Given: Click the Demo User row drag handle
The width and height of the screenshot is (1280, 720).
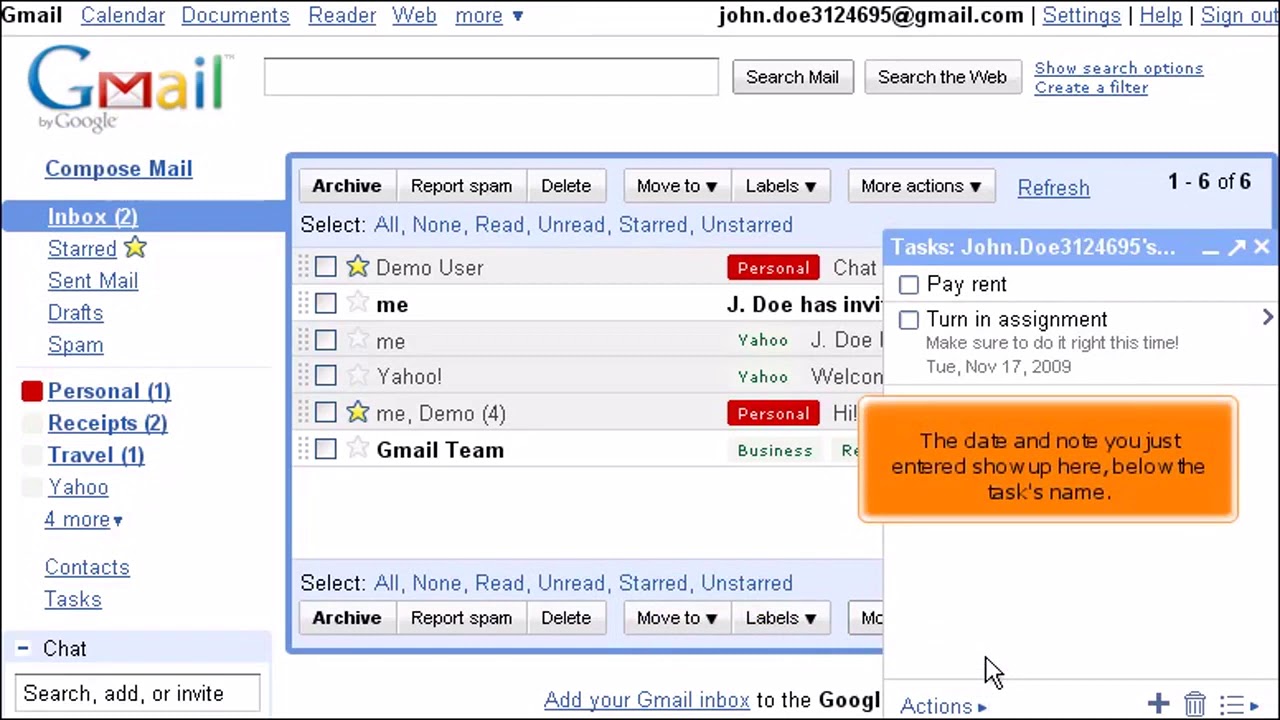Looking at the screenshot, I should click(x=304, y=267).
